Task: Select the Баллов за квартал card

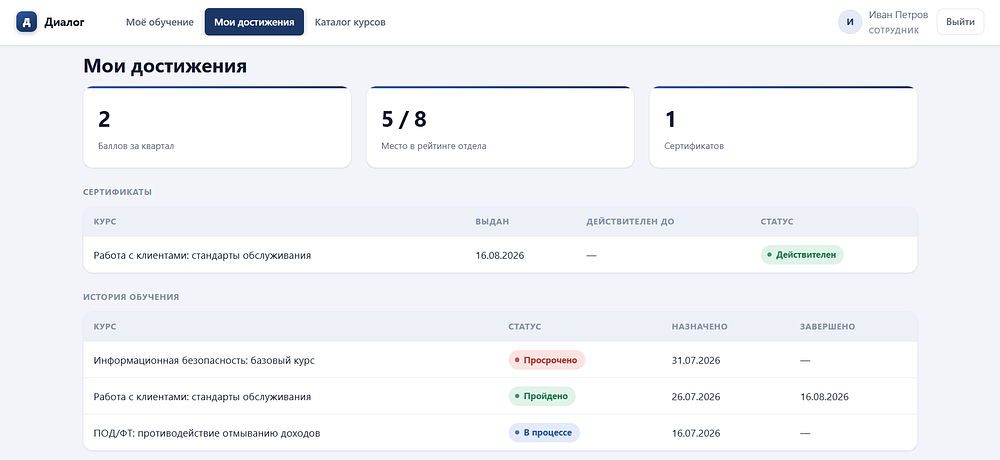Action: click(x=217, y=128)
